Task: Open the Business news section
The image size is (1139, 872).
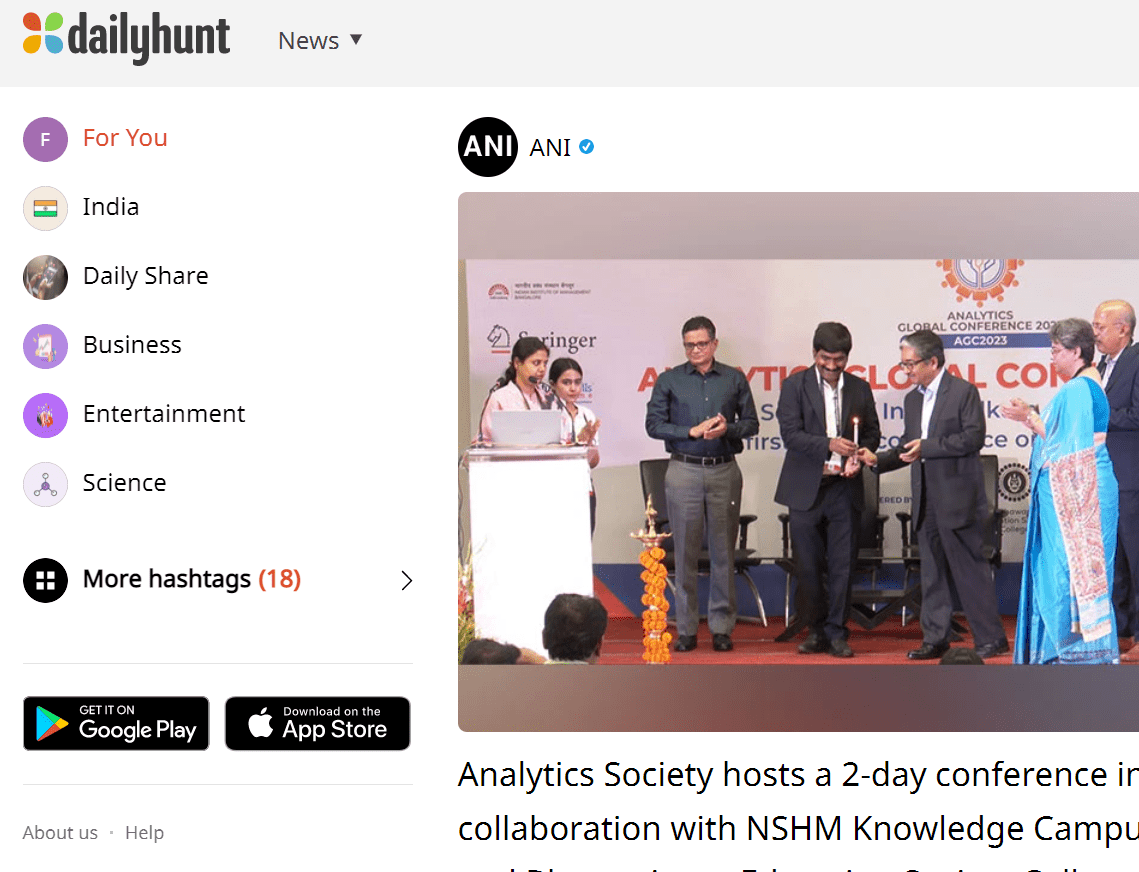Action: 132,344
